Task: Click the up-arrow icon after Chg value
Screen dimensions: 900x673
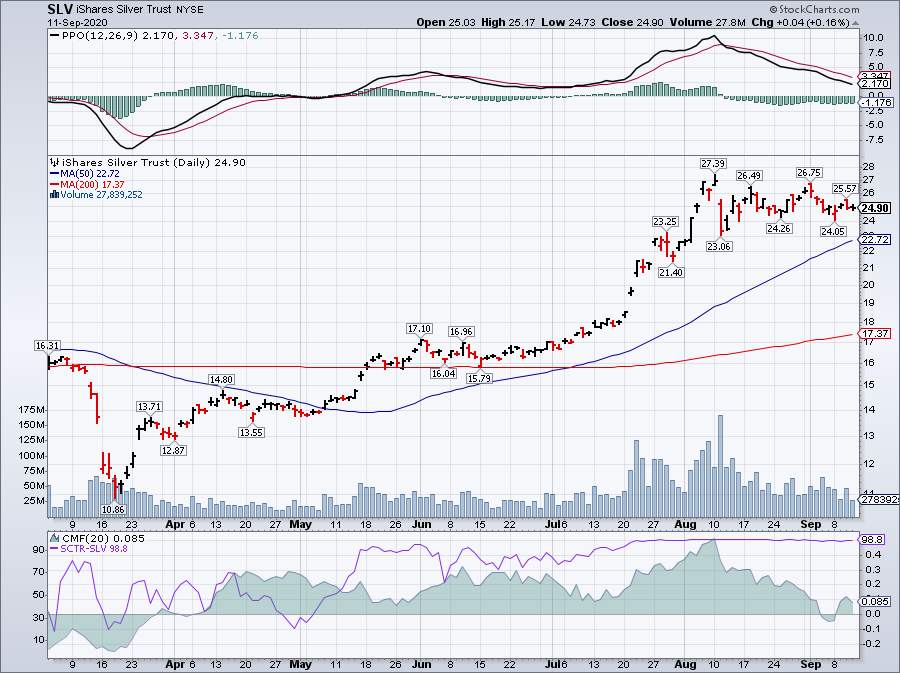Action: tap(855, 24)
